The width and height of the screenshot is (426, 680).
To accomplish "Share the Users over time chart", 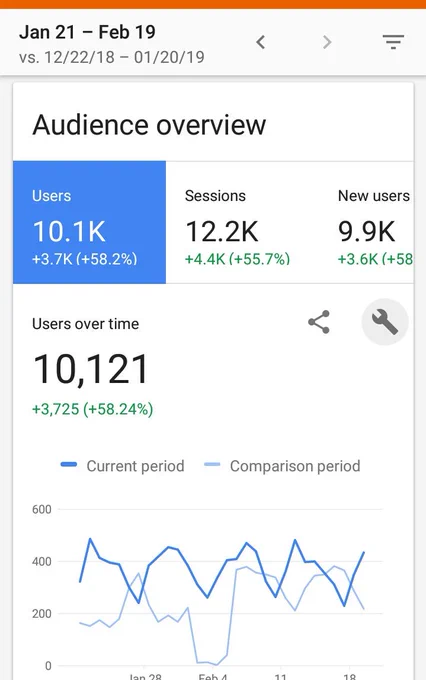I will (319, 322).
